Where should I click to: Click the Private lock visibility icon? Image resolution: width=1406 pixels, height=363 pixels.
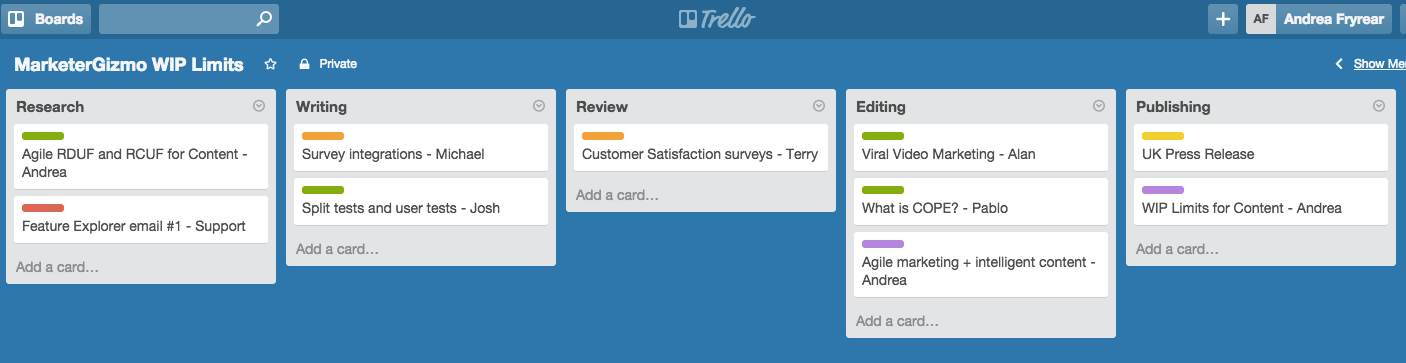[304, 64]
